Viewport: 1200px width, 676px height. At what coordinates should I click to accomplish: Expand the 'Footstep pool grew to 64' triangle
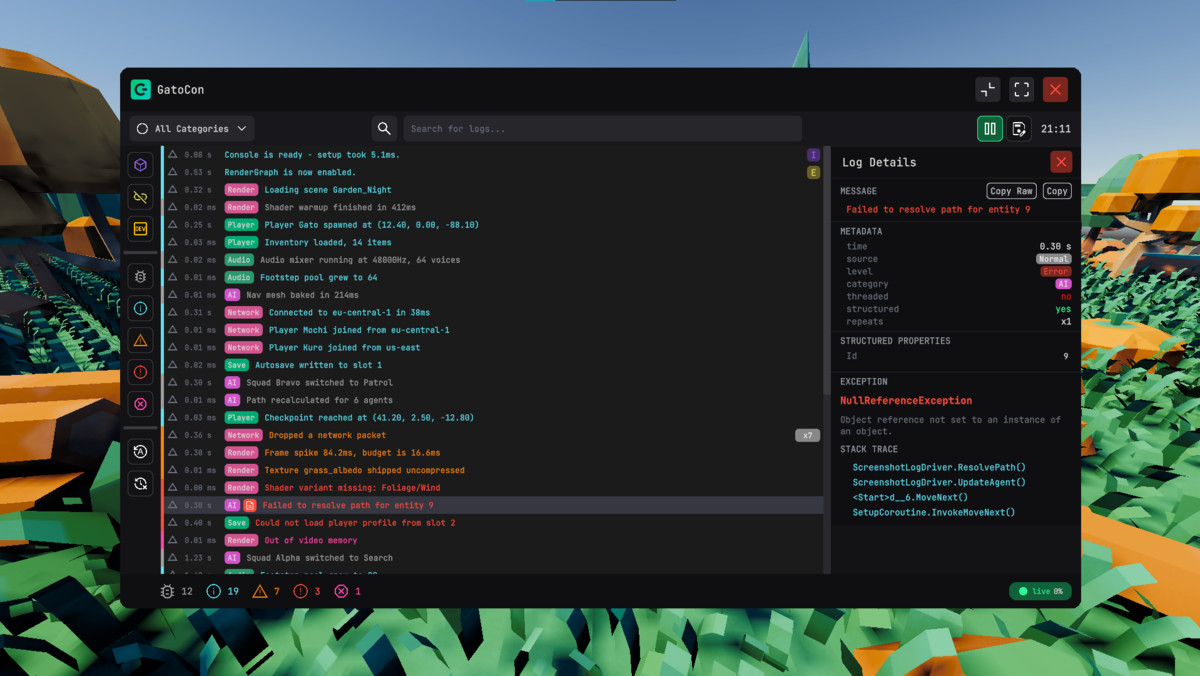173,277
